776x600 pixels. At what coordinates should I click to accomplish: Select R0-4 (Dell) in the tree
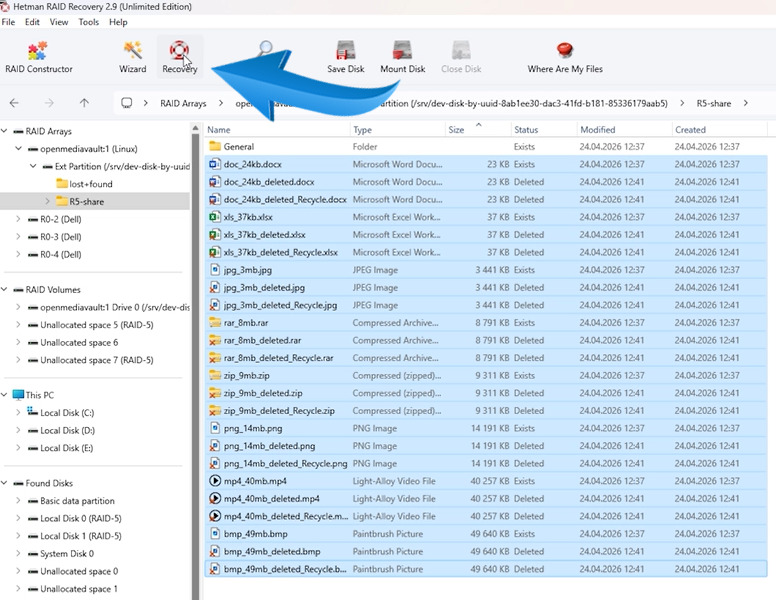pyautogui.click(x=60, y=254)
